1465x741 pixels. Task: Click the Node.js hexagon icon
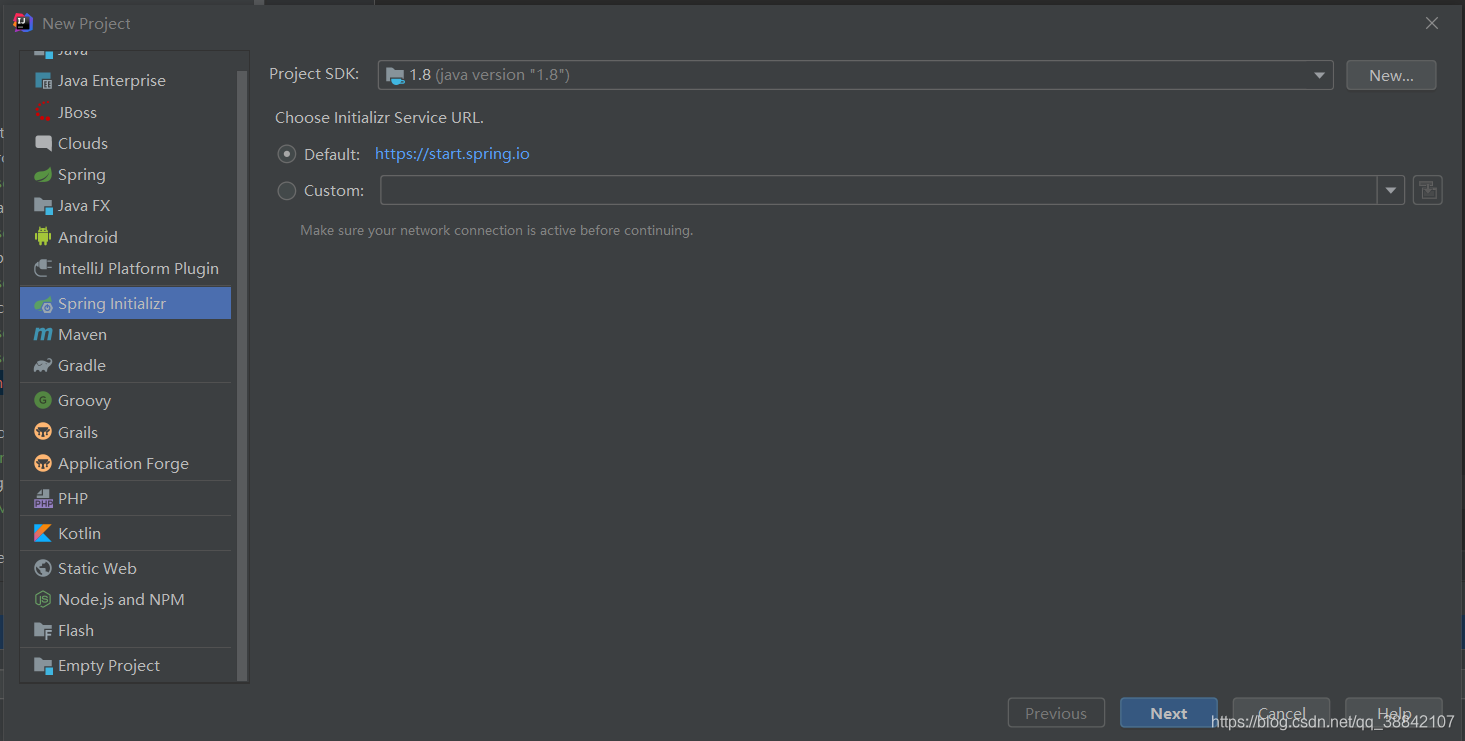43,599
